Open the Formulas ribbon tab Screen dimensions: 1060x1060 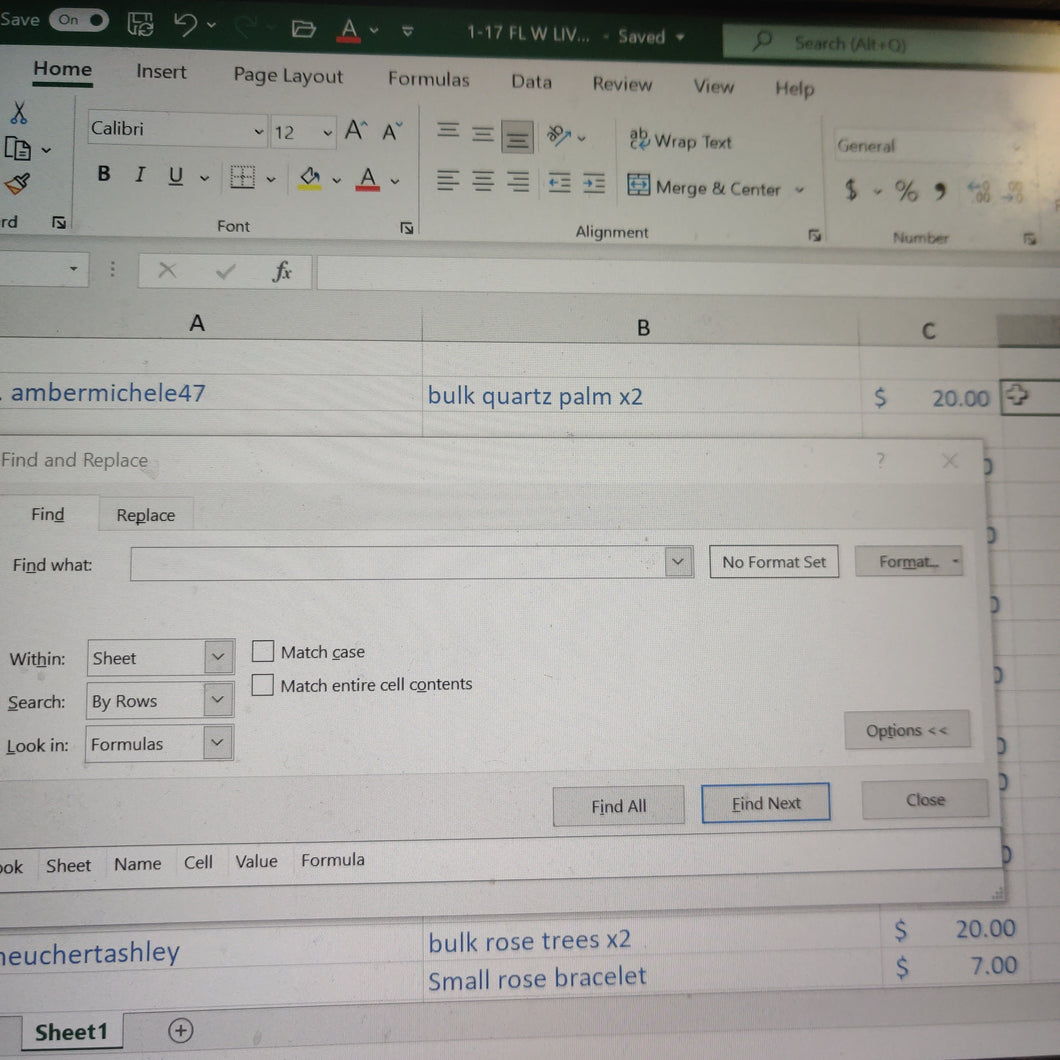pos(429,79)
